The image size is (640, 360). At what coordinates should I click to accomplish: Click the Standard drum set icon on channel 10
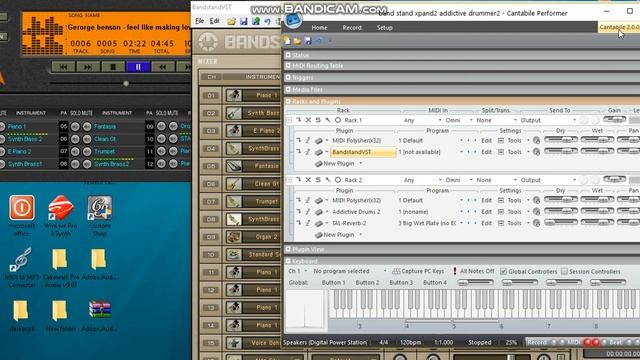(234, 255)
